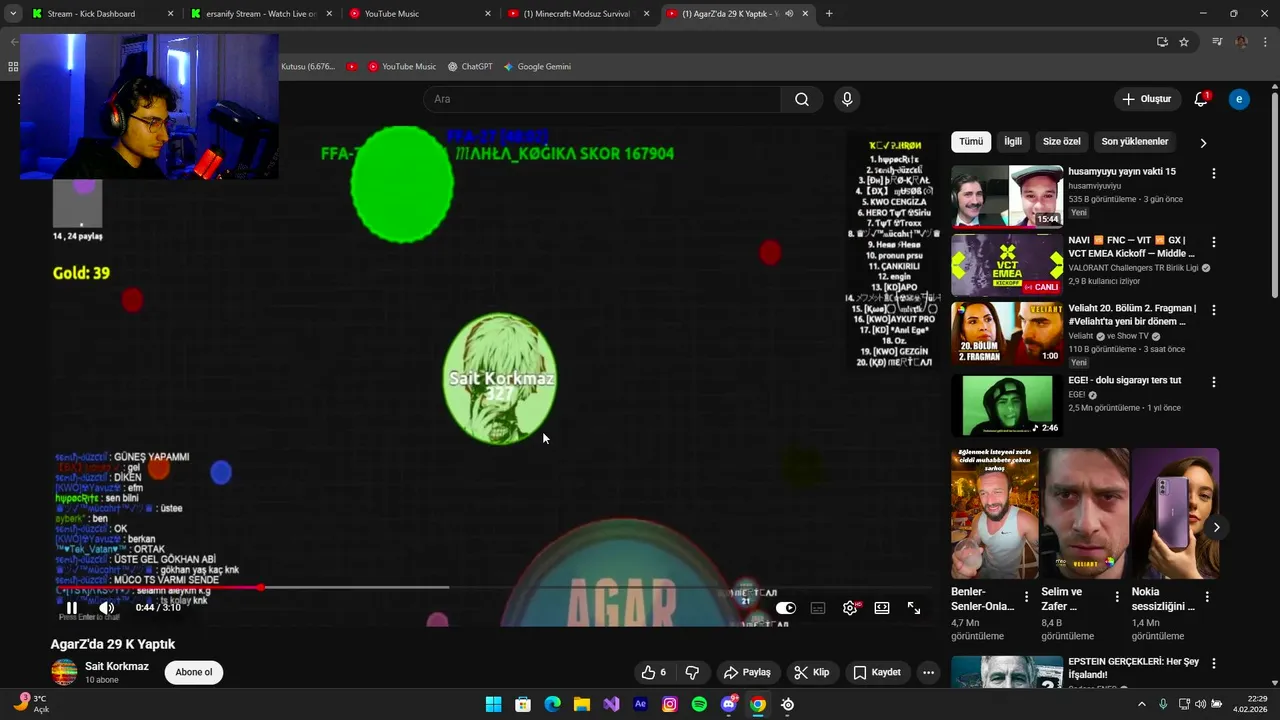This screenshot has height=720, width=1280.
Task: Open options for husamyuyu yayın vakti video
Action: click(1214, 173)
